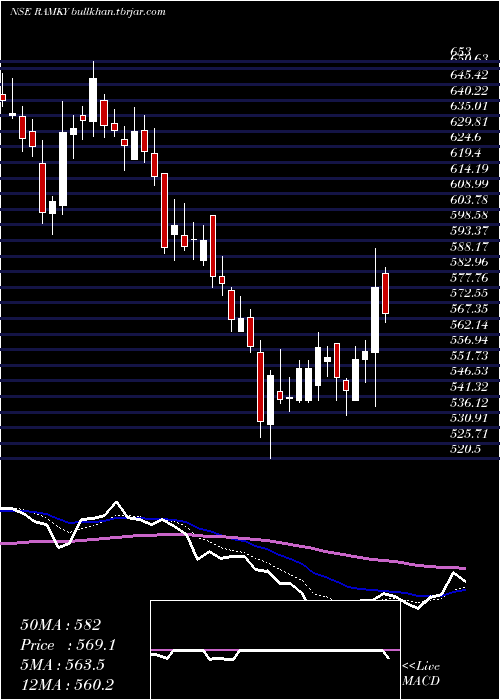The height and width of the screenshot is (700, 500).
Task: Click the 567.35 price axis label
Action: [x=469, y=308]
